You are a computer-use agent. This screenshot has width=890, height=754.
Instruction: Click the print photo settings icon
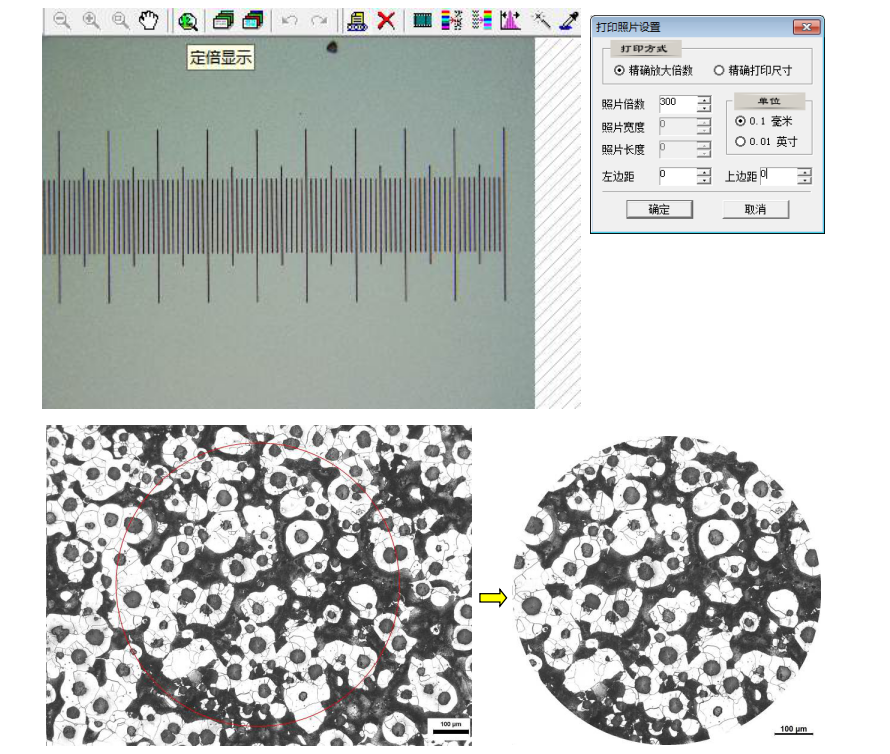(355, 20)
